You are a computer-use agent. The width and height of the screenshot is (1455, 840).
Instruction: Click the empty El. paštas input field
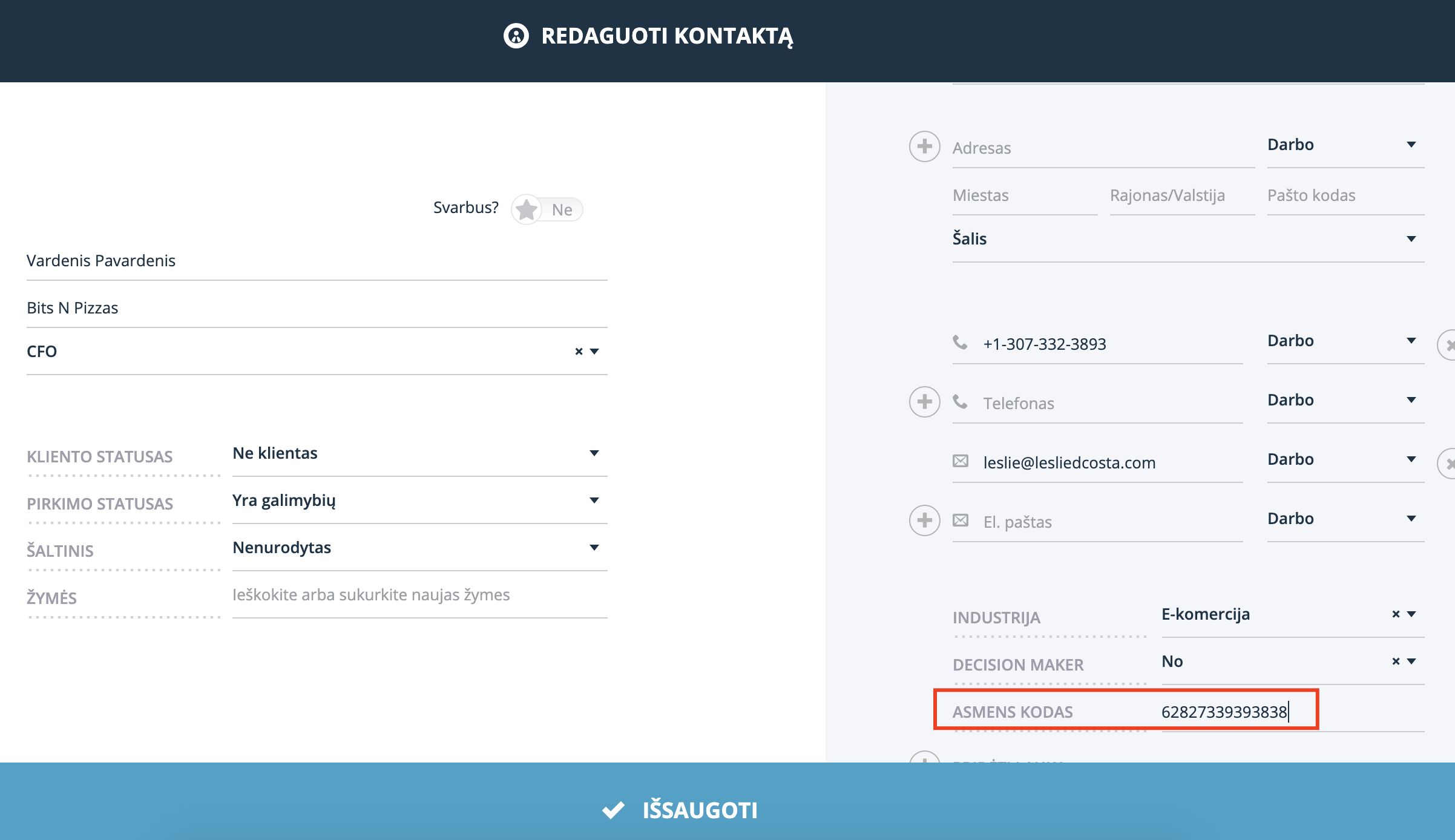(x=1112, y=522)
